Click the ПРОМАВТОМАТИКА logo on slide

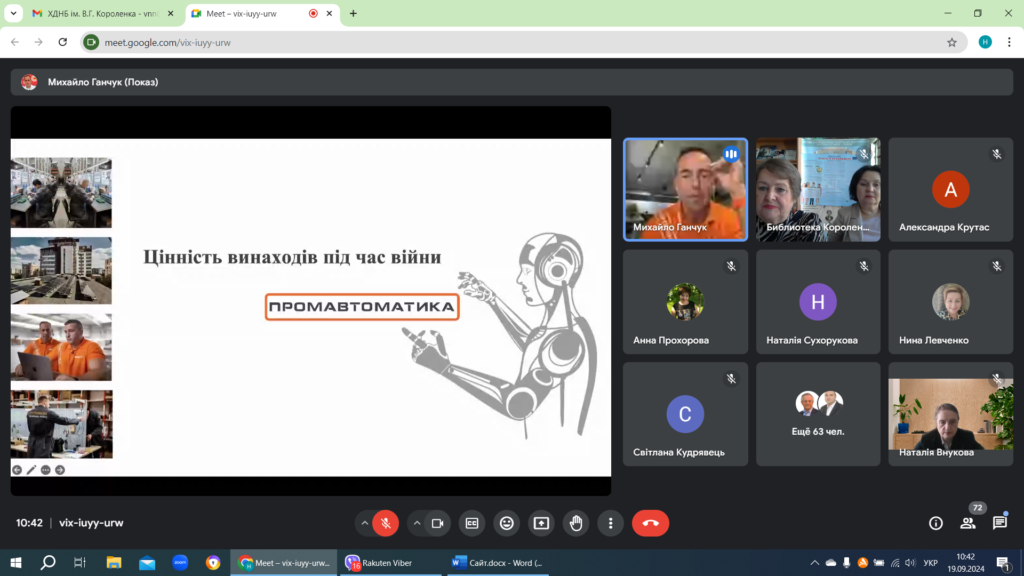click(x=362, y=307)
